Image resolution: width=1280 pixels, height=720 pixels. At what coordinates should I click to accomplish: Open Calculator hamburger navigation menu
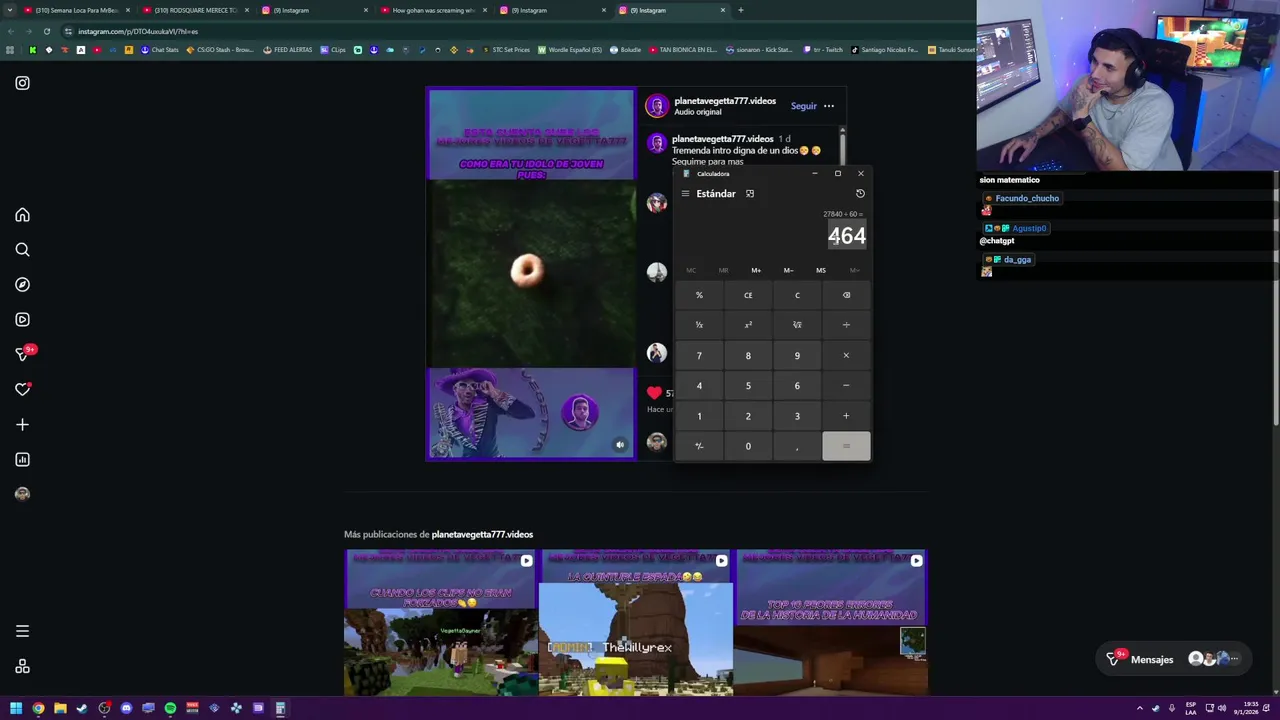click(685, 194)
